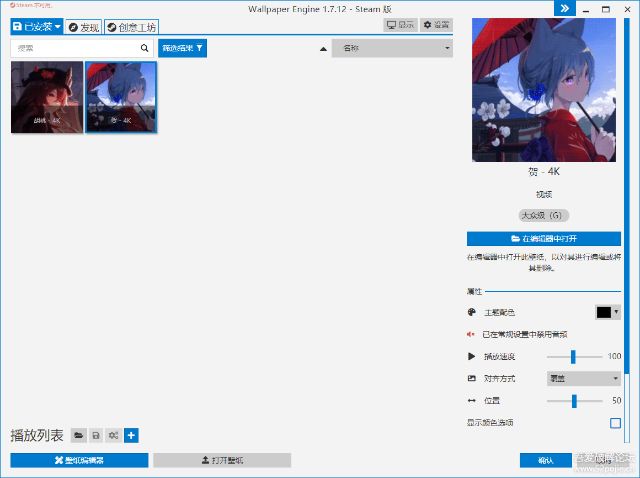Click the magnifier search icon
The height and width of the screenshot is (478, 640).
[144, 48]
